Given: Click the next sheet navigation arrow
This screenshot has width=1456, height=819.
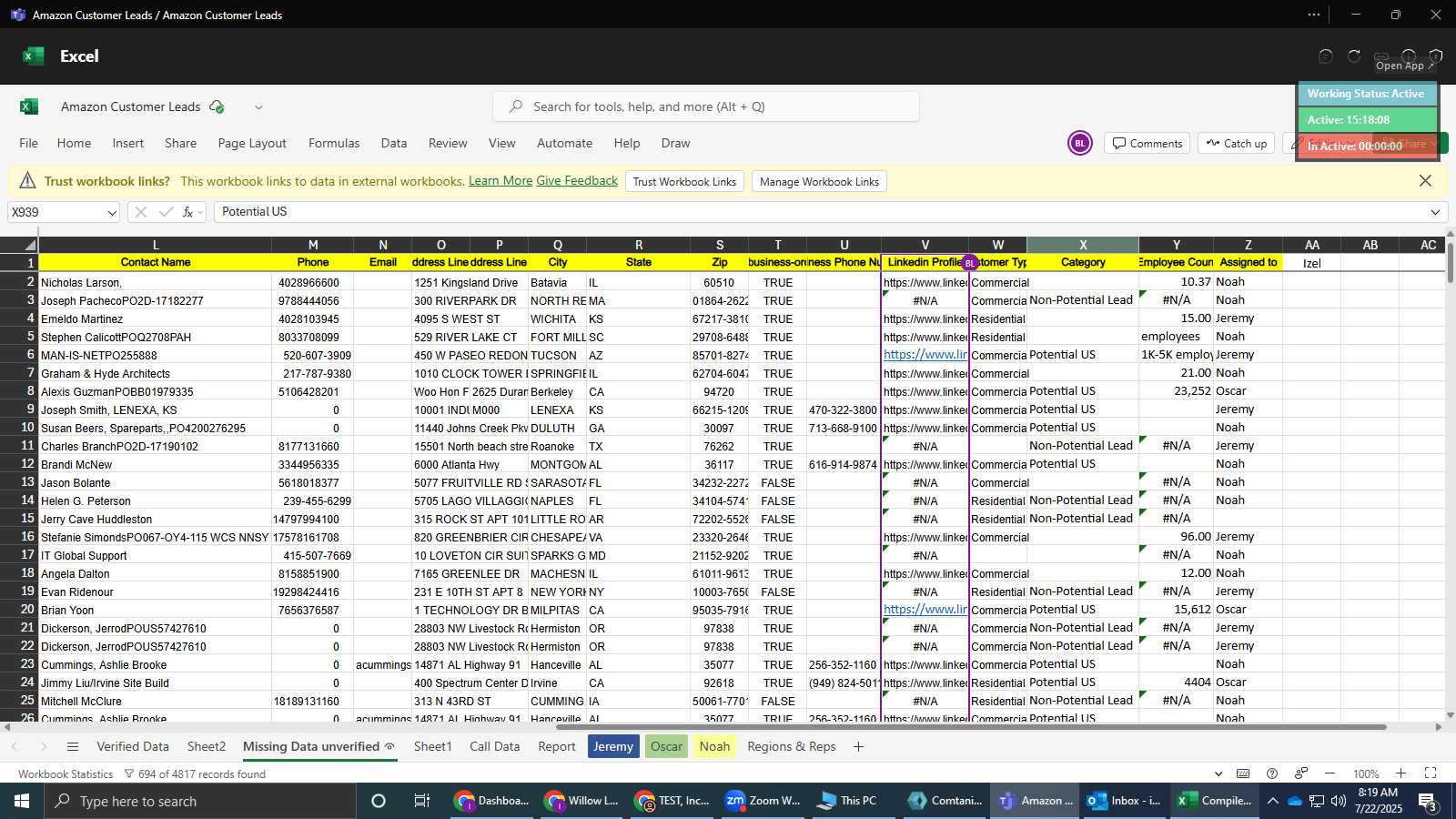Looking at the screenshot, I should (x=44, y=747).
